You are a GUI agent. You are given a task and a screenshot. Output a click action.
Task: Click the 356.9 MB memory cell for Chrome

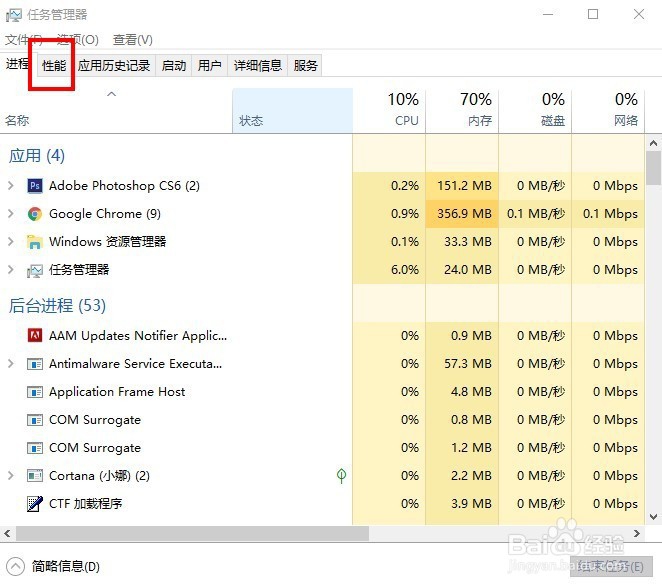tap(462, 214)
